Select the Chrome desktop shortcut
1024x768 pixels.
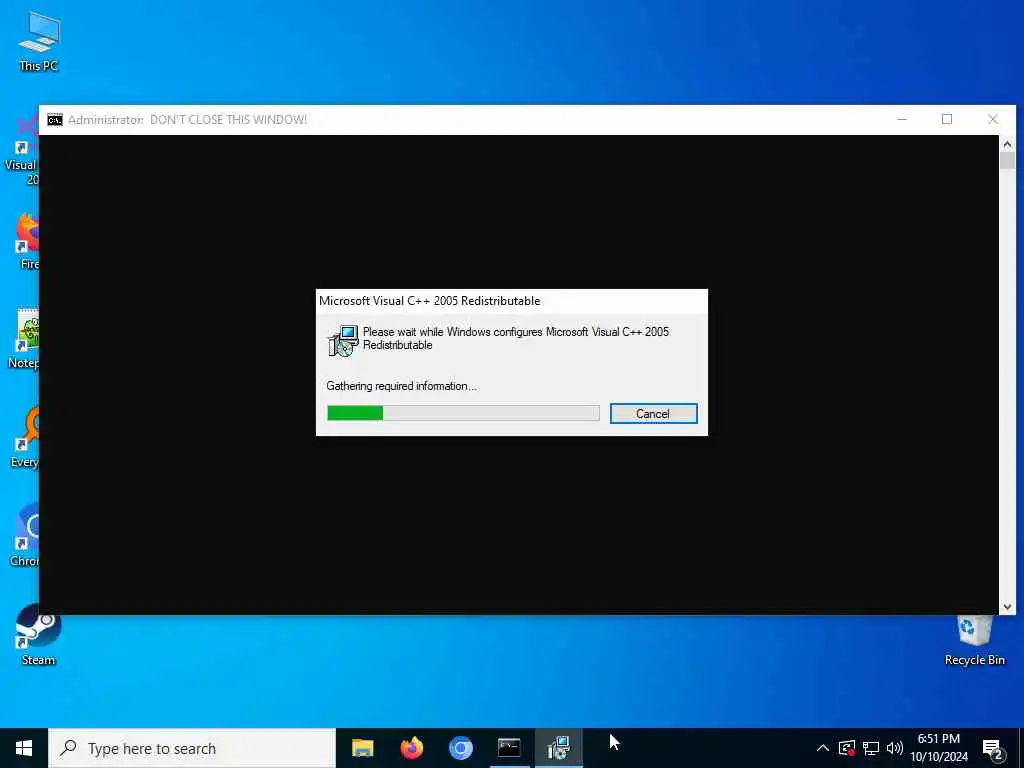coord(25,536)
